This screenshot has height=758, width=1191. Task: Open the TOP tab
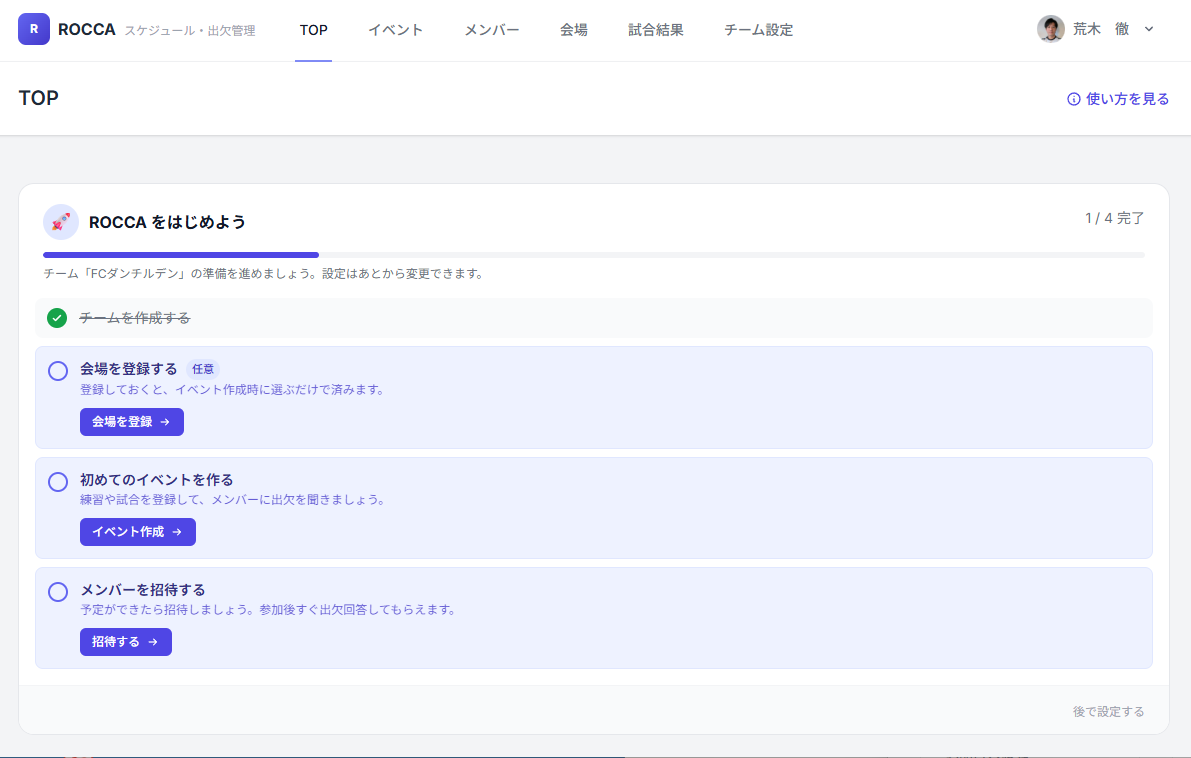(314, 30)
